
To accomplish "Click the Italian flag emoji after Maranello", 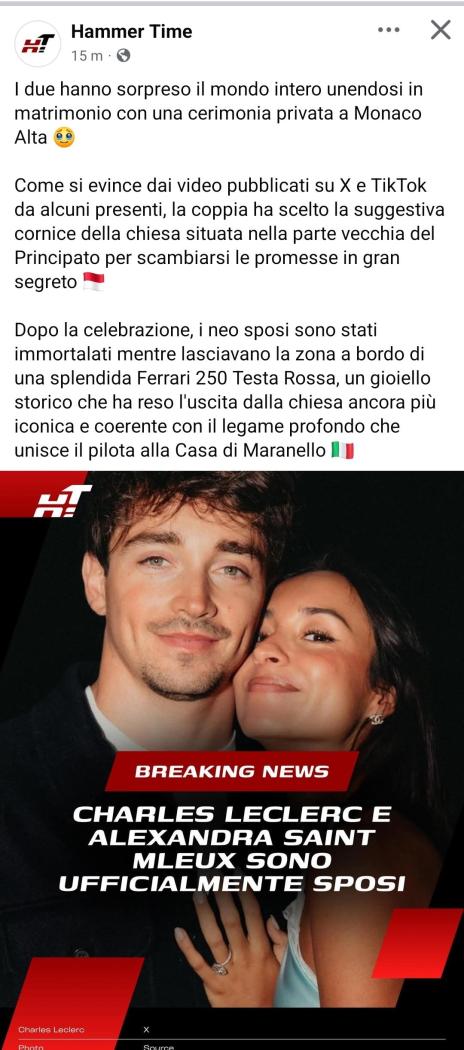I will point(342,451).
